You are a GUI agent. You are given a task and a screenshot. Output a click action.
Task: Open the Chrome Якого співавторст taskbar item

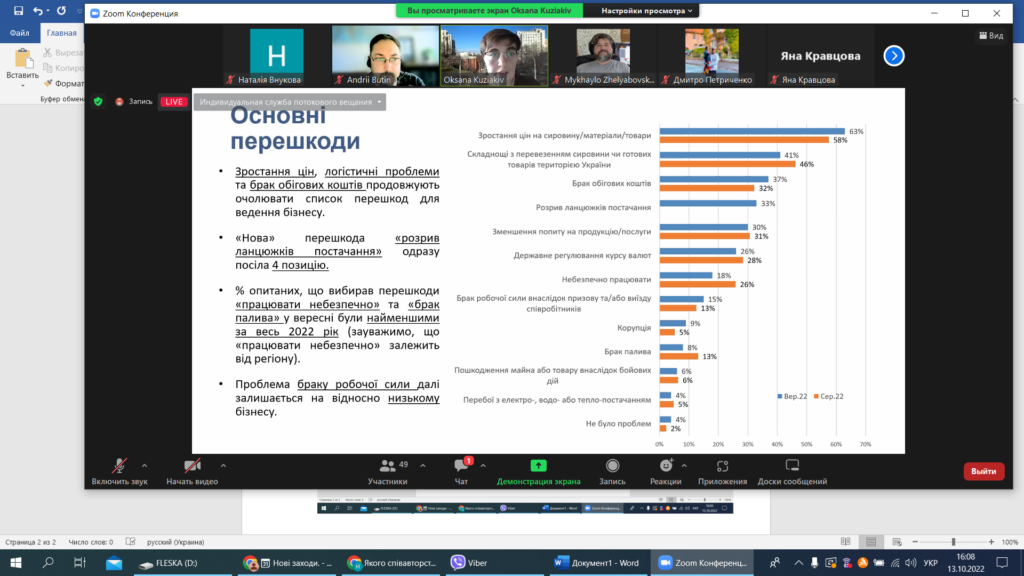pyautogui.click(x=392, y=562)
